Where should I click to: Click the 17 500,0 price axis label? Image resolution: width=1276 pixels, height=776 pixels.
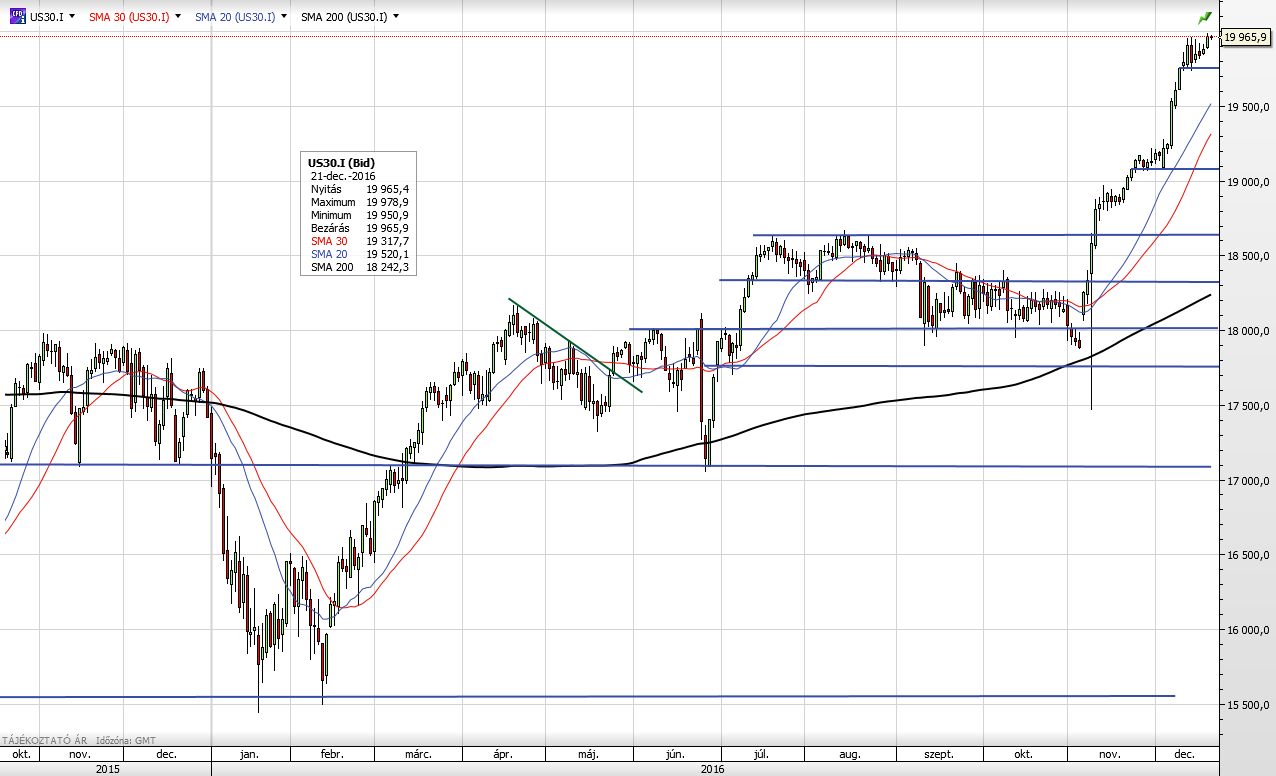pos(1248,406)
